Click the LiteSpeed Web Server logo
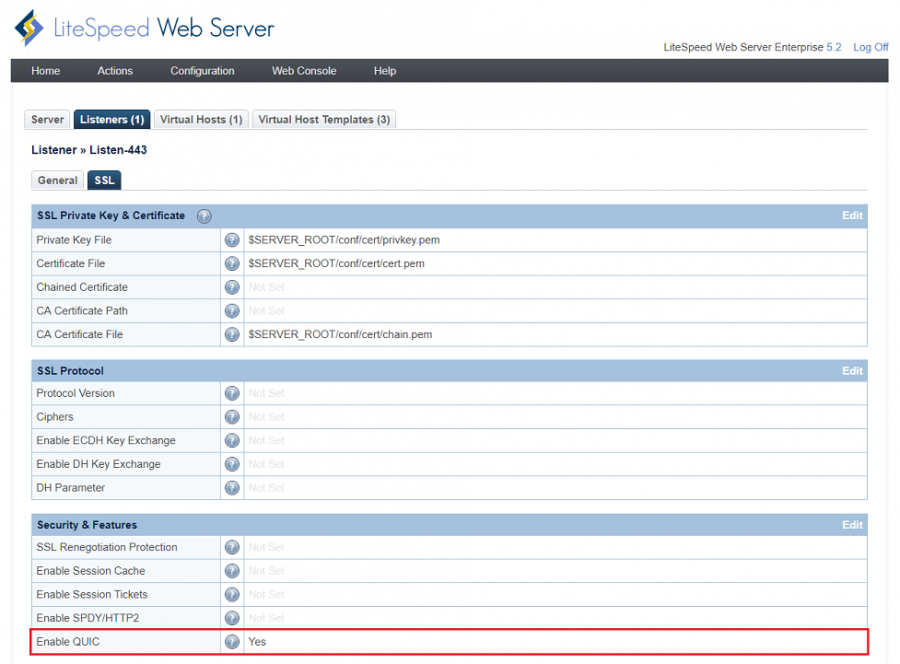 pyautogui.click(x=145, y=28)
